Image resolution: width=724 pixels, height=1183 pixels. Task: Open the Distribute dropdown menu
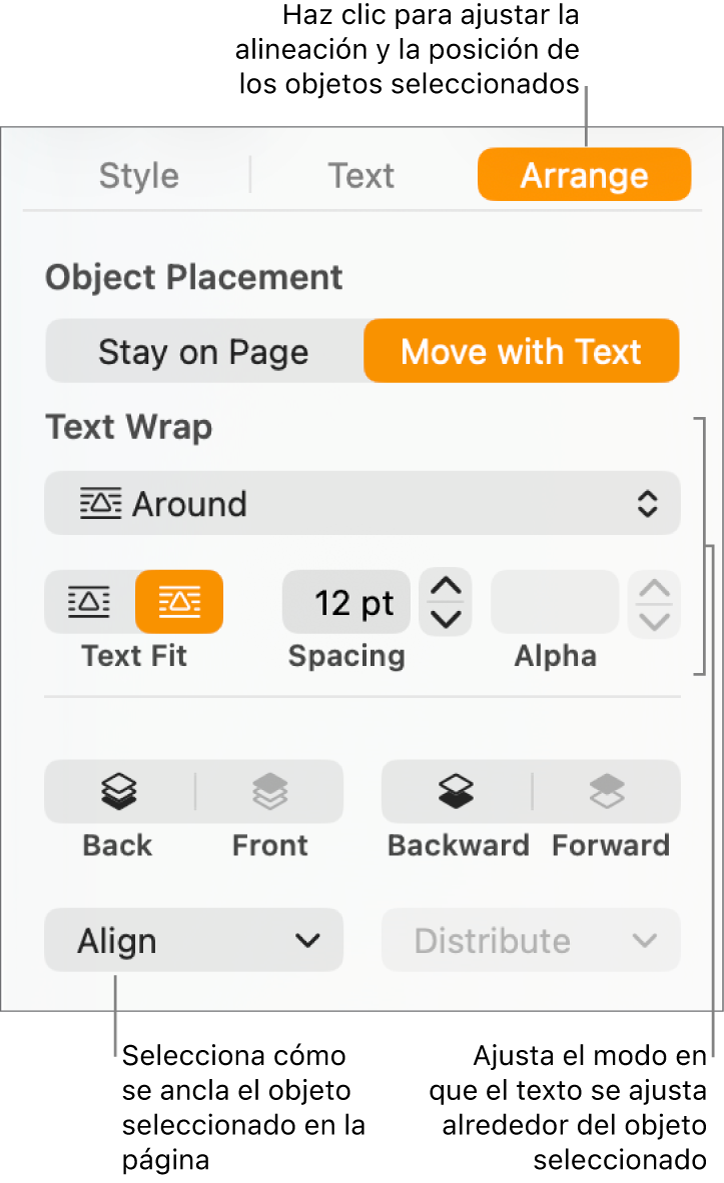531,941
